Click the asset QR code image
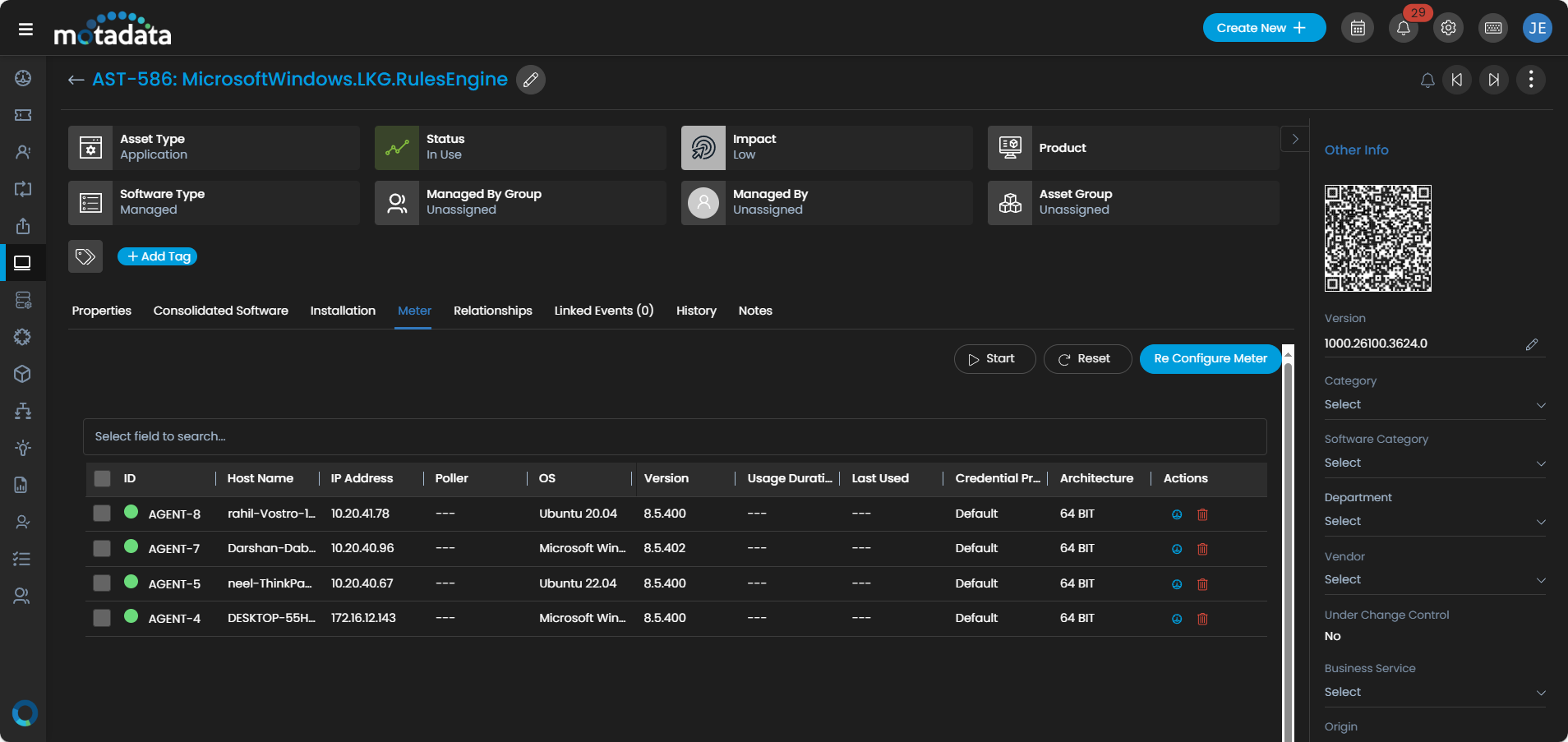The width and height of the screenshot is (1568, 742). click(1378, 238)
